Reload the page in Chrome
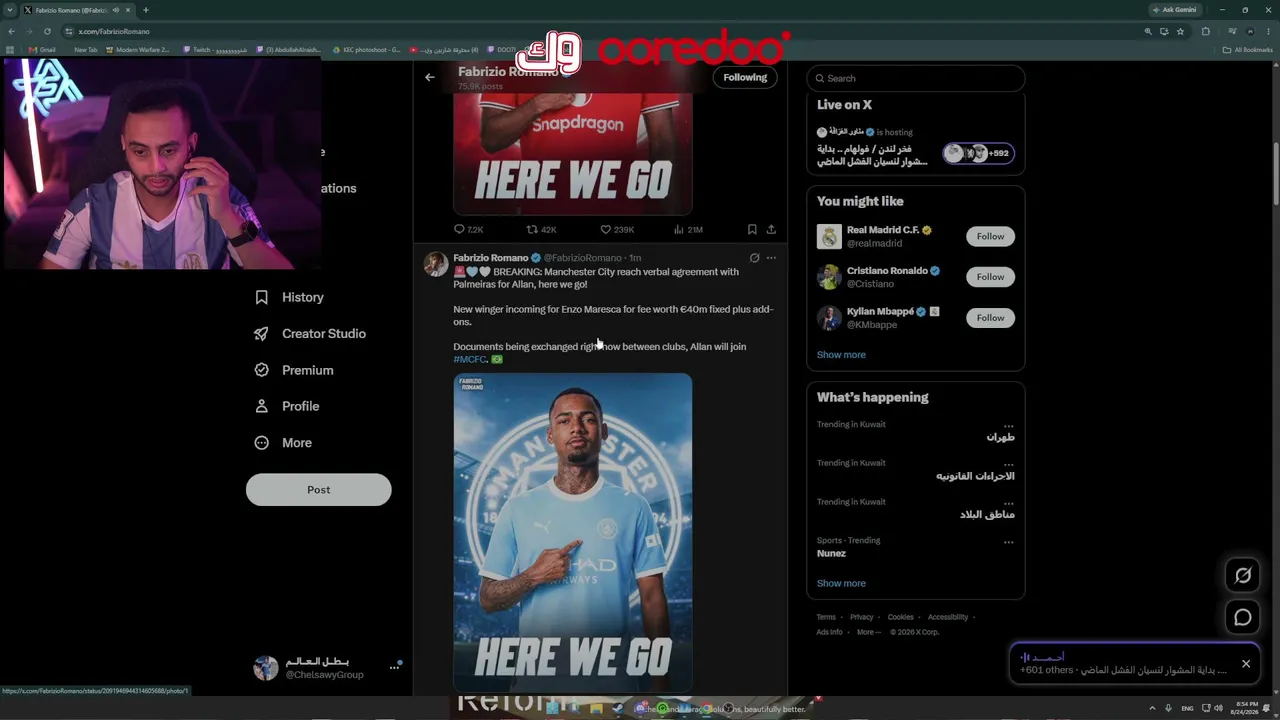This screenshot has width=1280, height=720. click(x=47, y=31)
